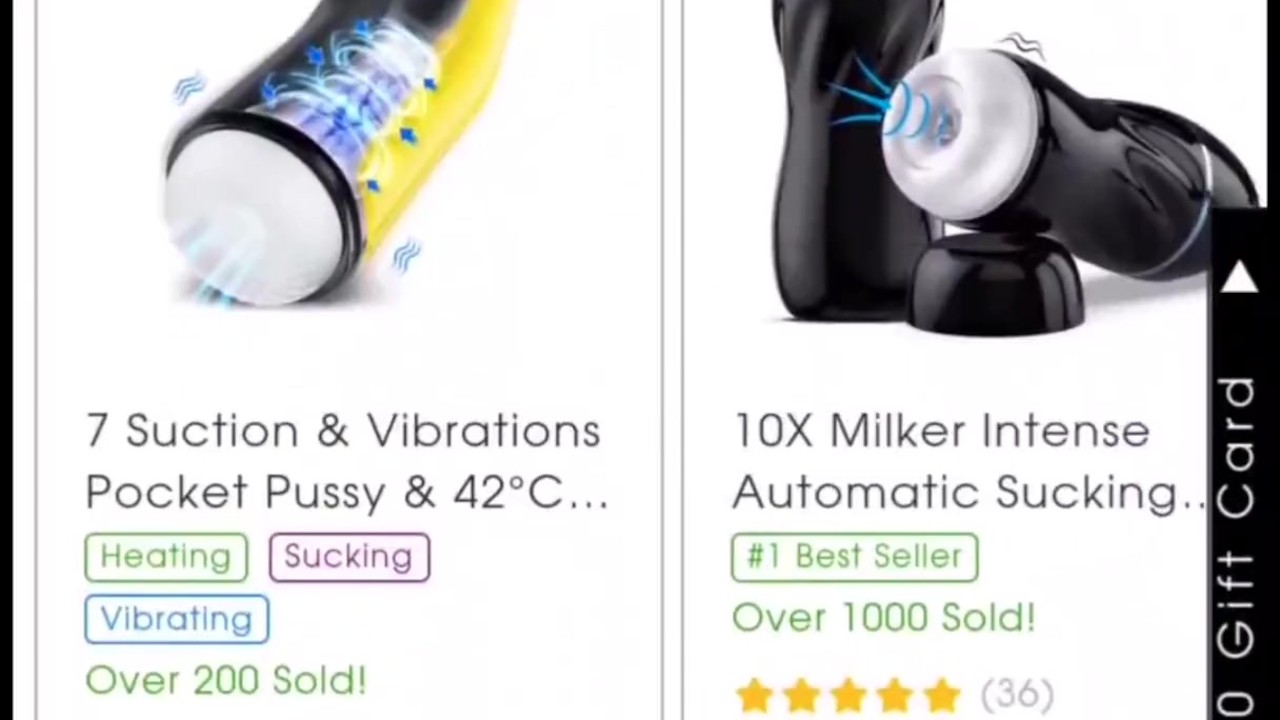Image resolution: width=1280 pixels, height=720 pixels.
Task: Select the Sucking tag
Action: 349,557
